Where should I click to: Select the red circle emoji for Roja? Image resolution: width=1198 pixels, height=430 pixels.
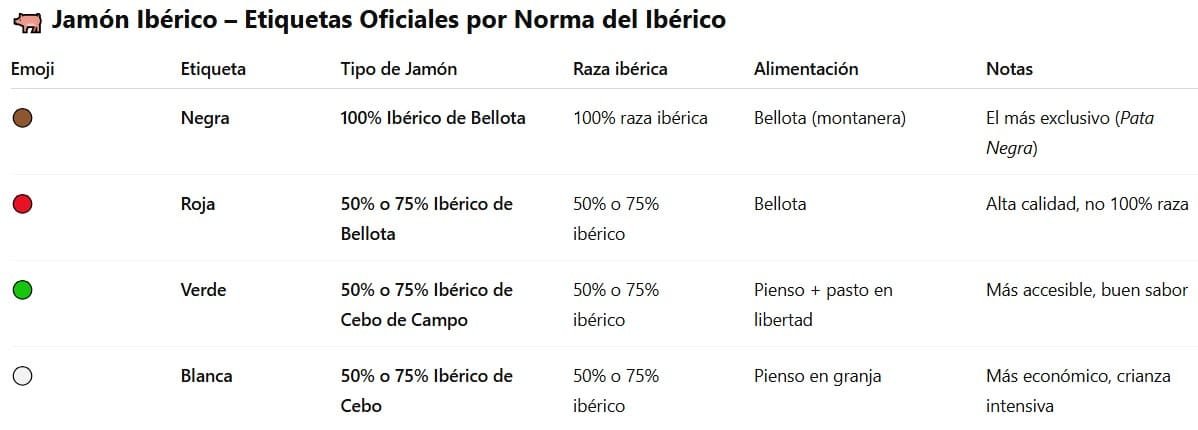23,204
